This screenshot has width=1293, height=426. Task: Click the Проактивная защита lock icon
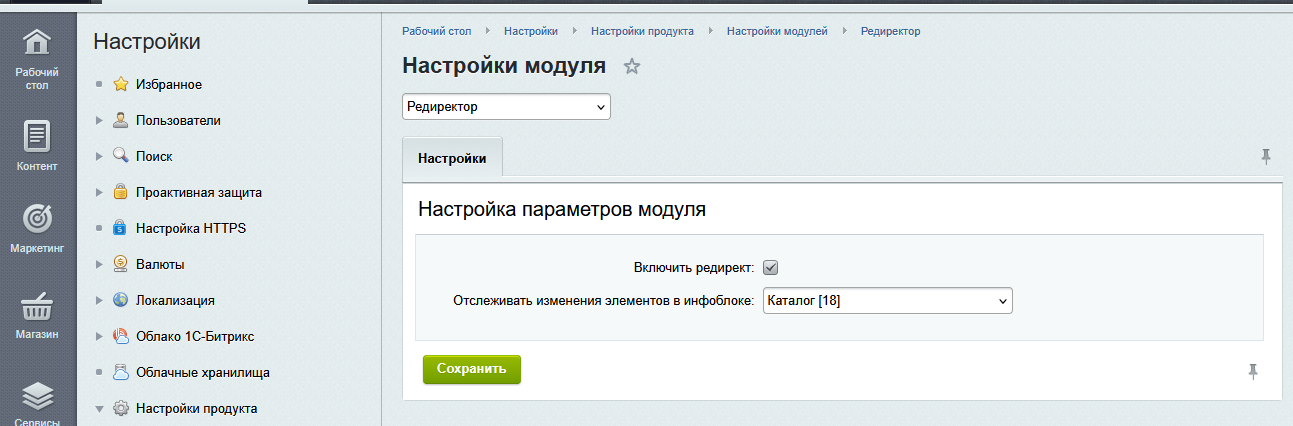tap(120, 192)
